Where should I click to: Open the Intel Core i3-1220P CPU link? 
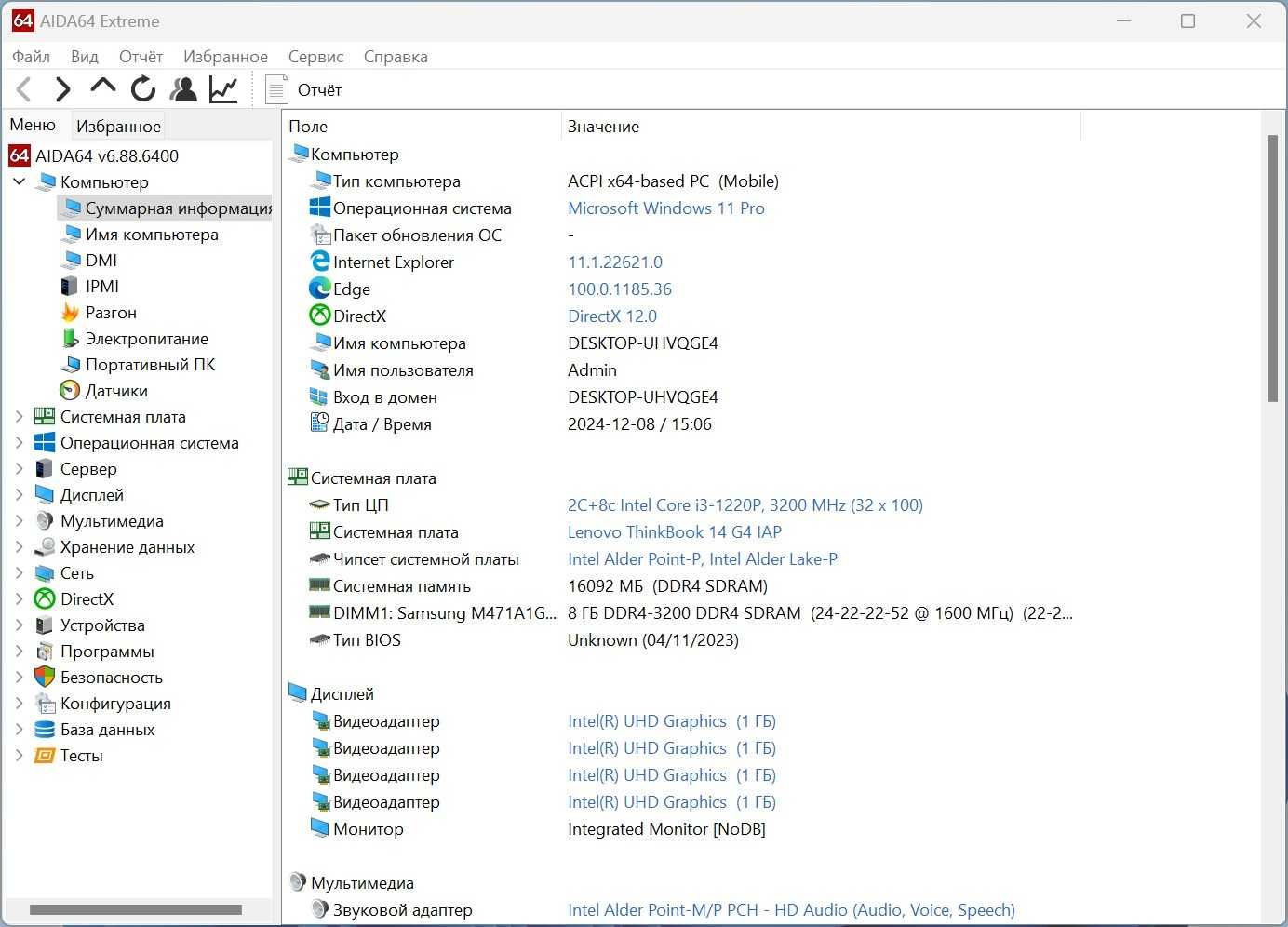point(745,505)
